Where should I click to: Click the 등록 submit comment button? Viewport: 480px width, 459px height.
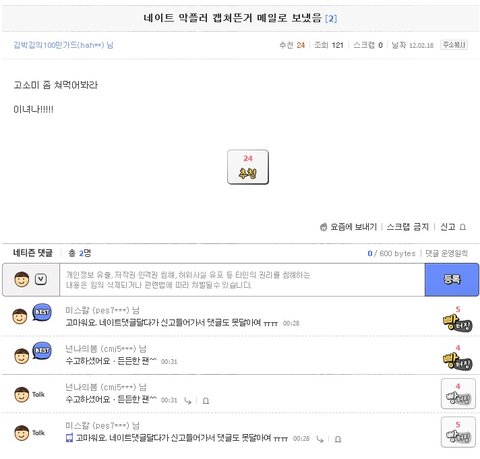[452, 280]
